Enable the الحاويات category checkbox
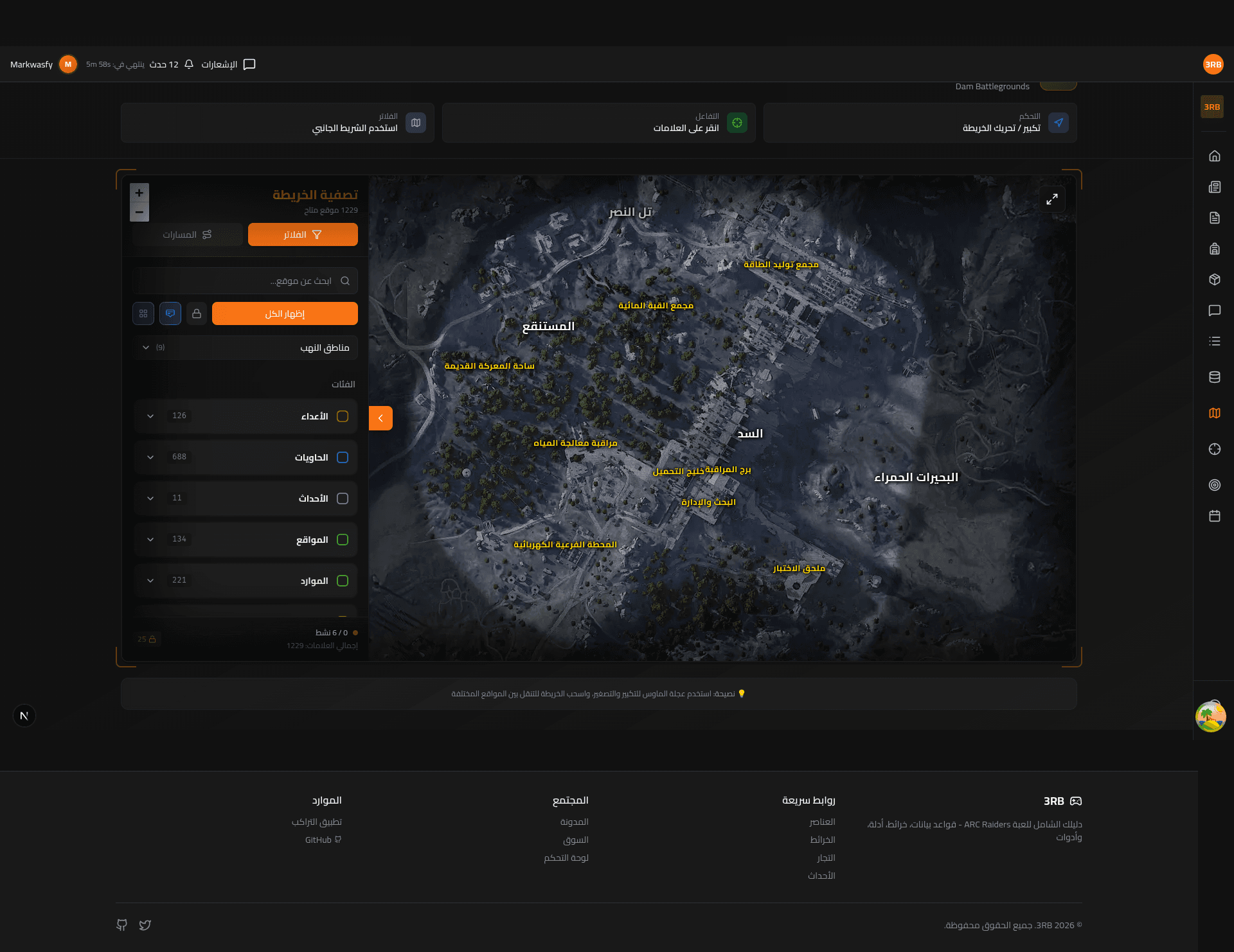The image size is (1234, 952). [343, 457]
